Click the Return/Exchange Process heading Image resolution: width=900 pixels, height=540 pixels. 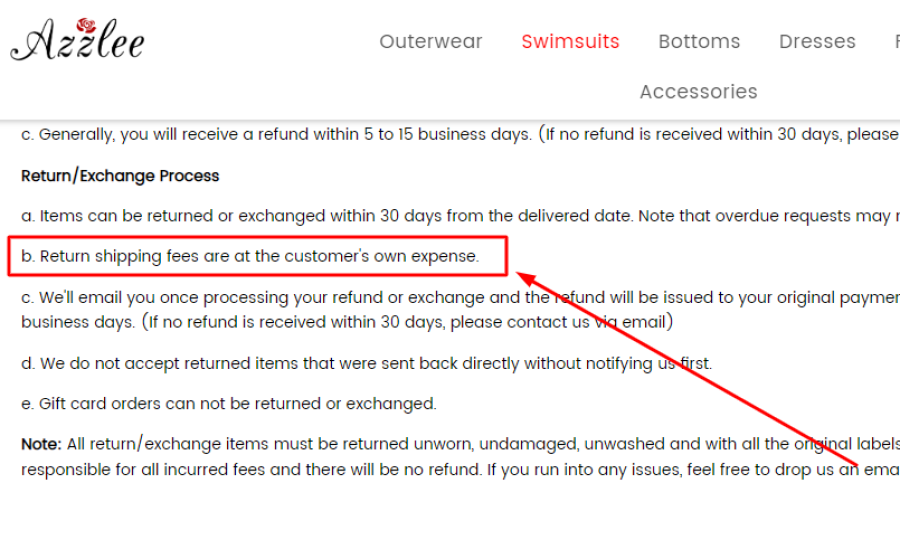pyautogui.click(x=120, y=176)
